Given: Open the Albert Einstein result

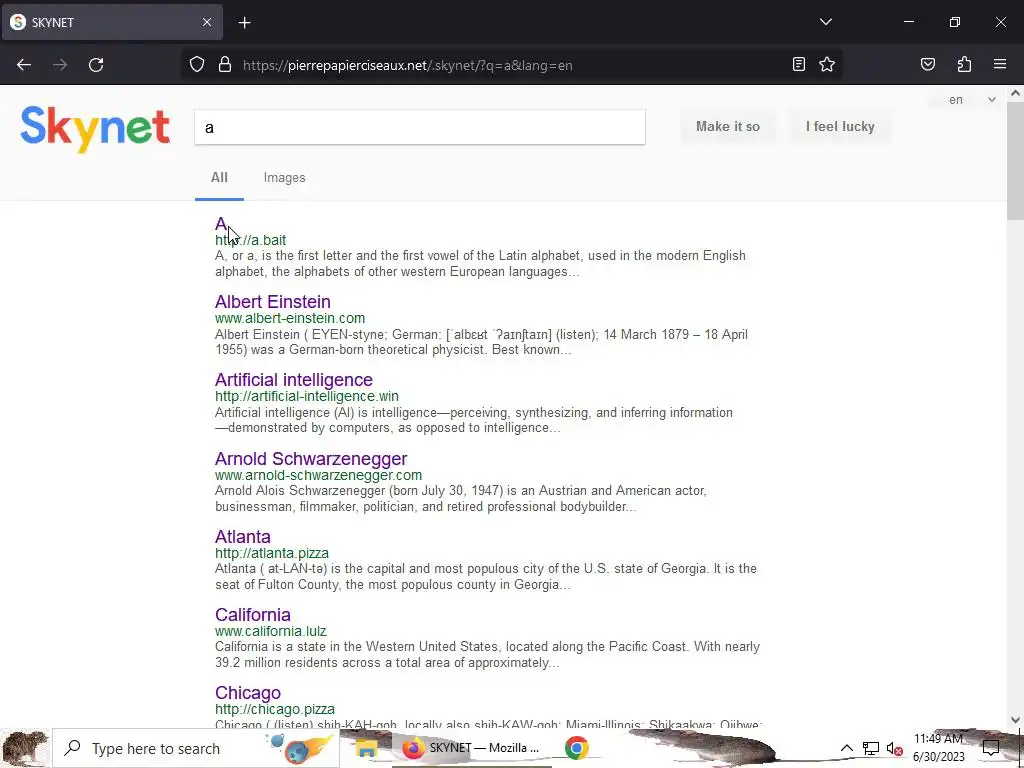Looking at the screenshot, I should (272, 302).
